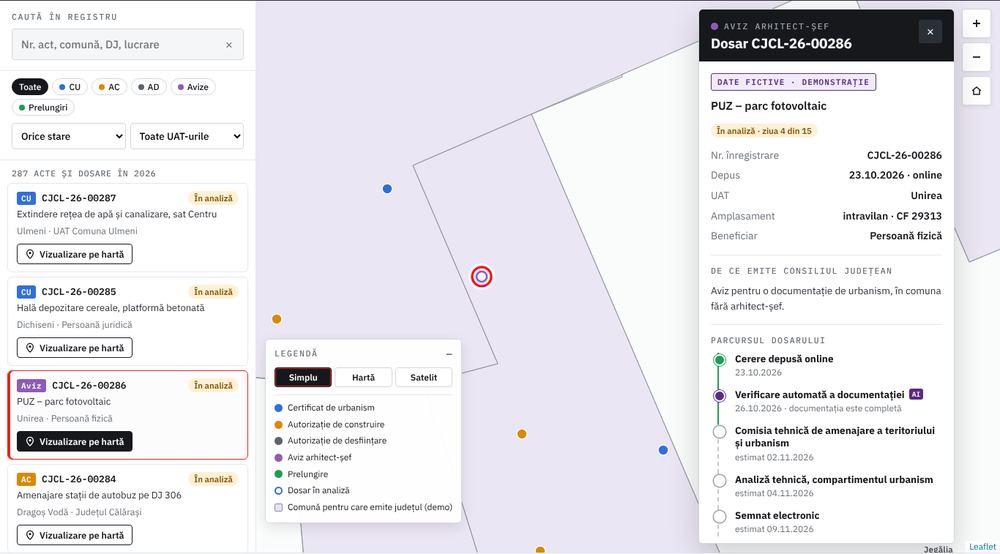This screenshot has height=554, width=1000.
Task: Click CU badge of CJCL-26-00287
Action: (26, 198)
